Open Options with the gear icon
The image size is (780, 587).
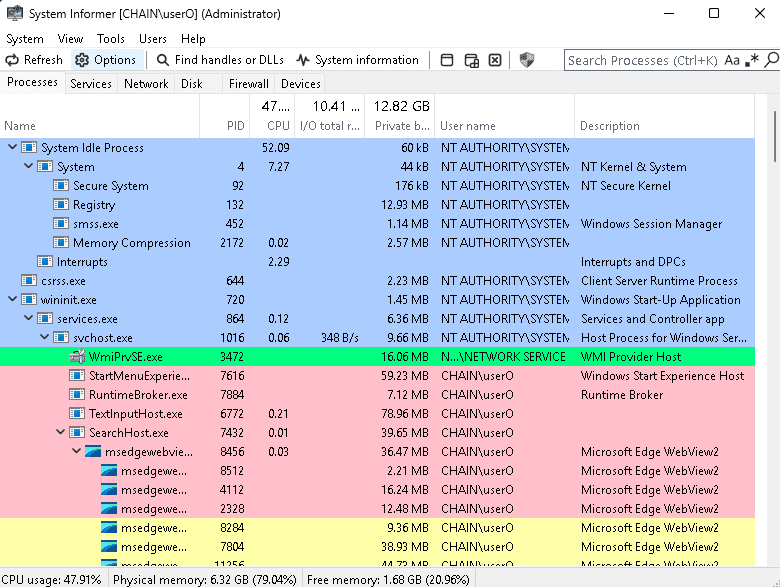pos(82,60)
